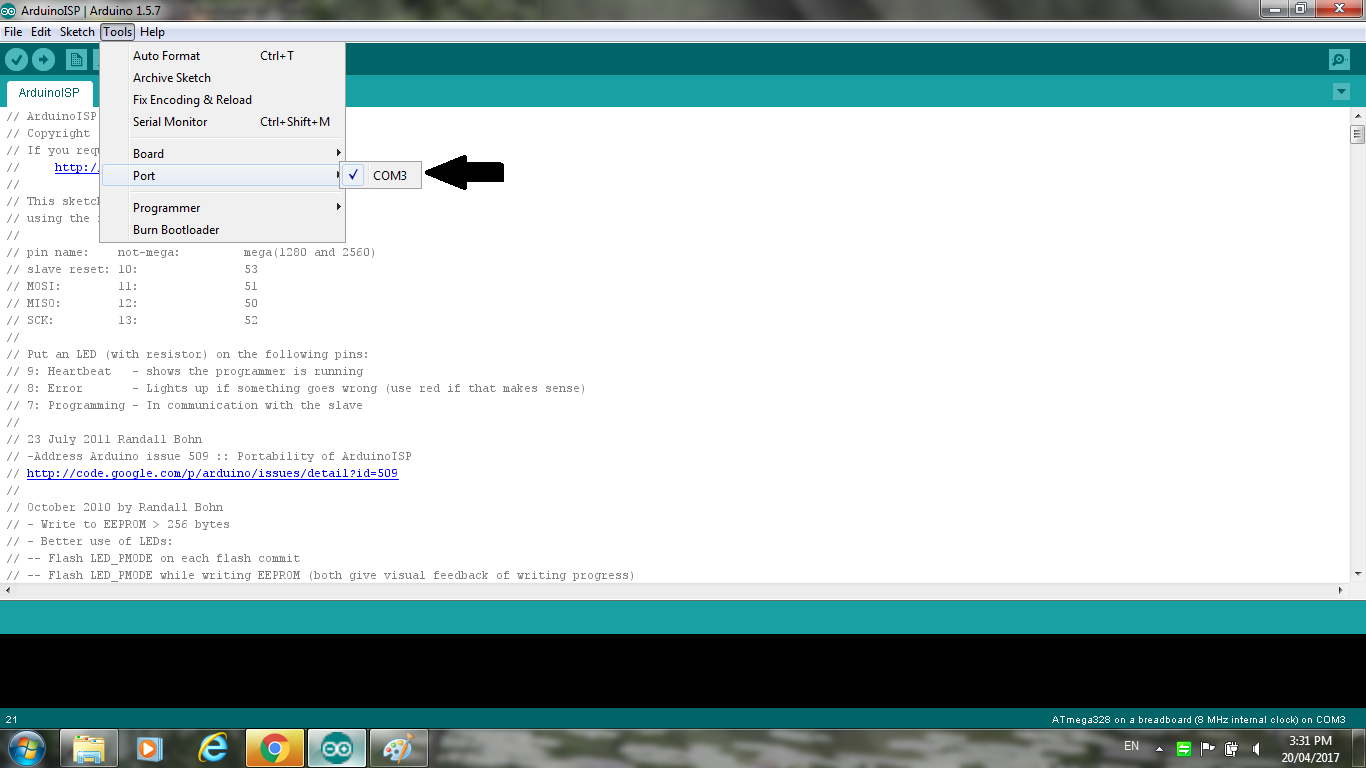Open the tab options dropdown arrow
1366x768 pixels.
click(x=1341, y=92)
